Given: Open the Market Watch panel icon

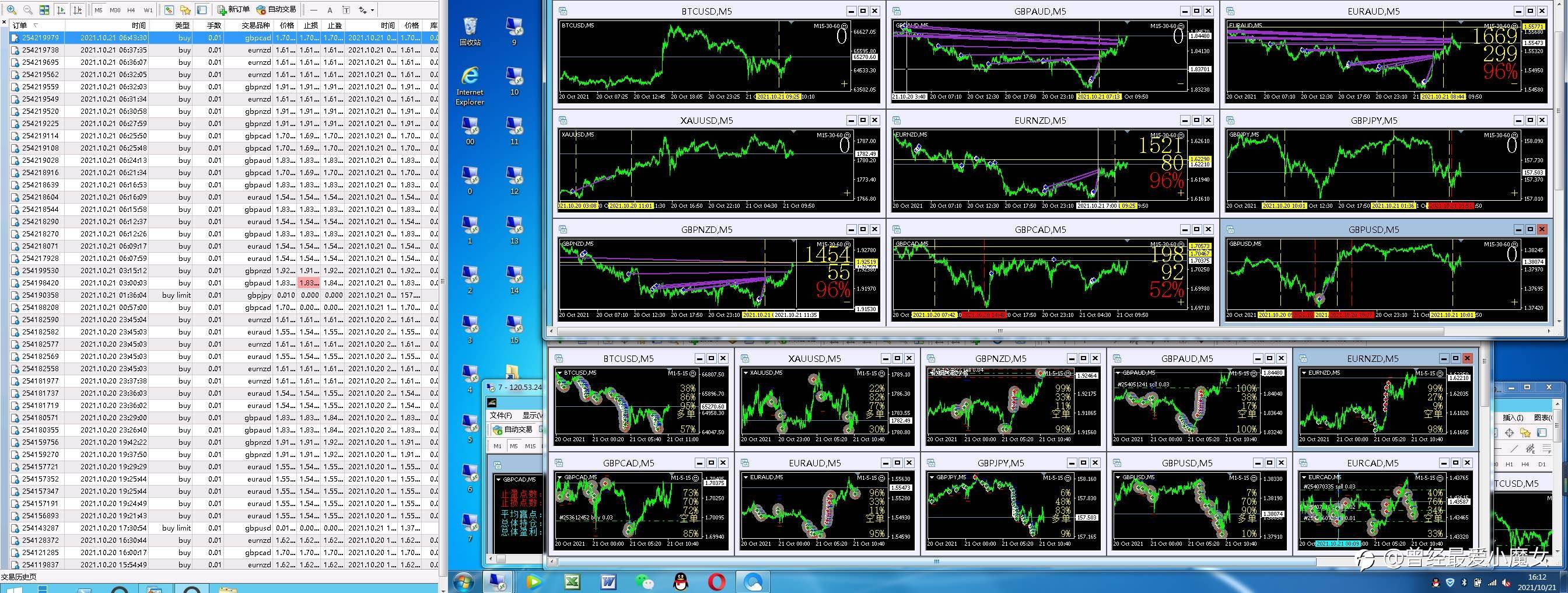Looking at the screenshot, I should click(169, 10).
